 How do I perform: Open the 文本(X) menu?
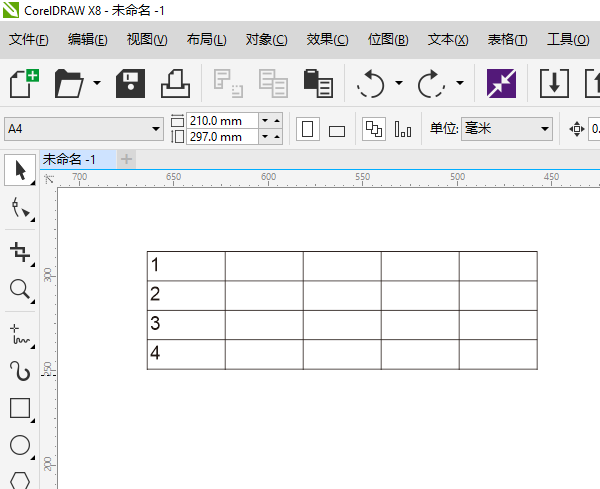(x=448, y=39)
